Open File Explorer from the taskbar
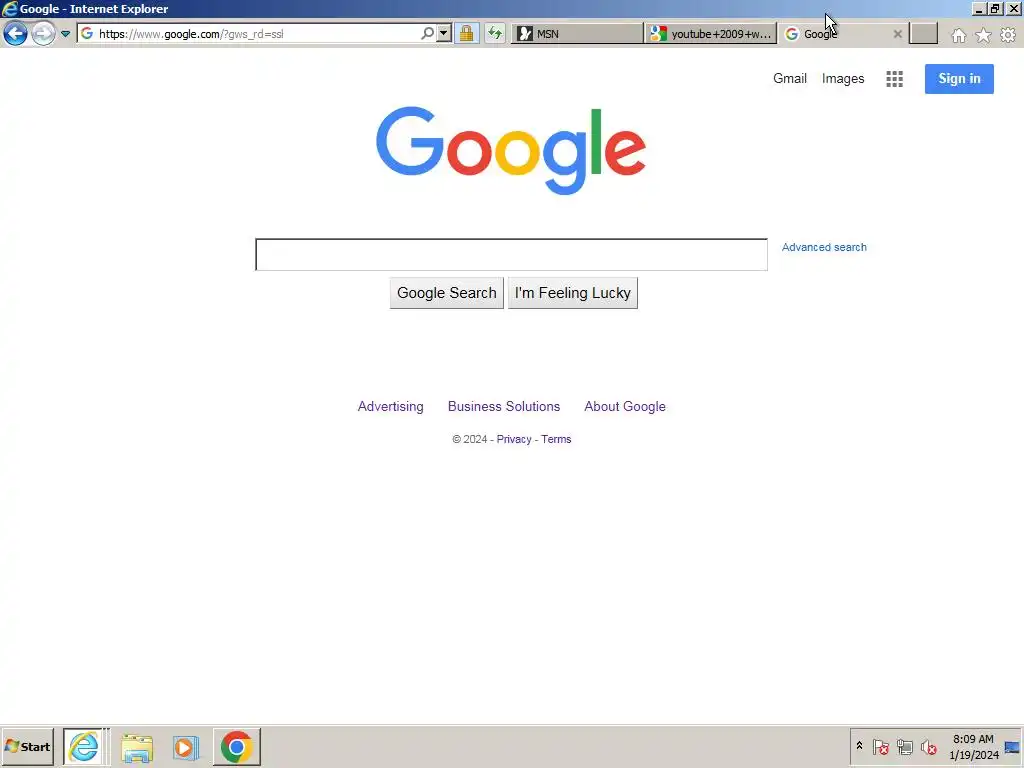This screenshot has width=1024, height=768. point(137,747)
